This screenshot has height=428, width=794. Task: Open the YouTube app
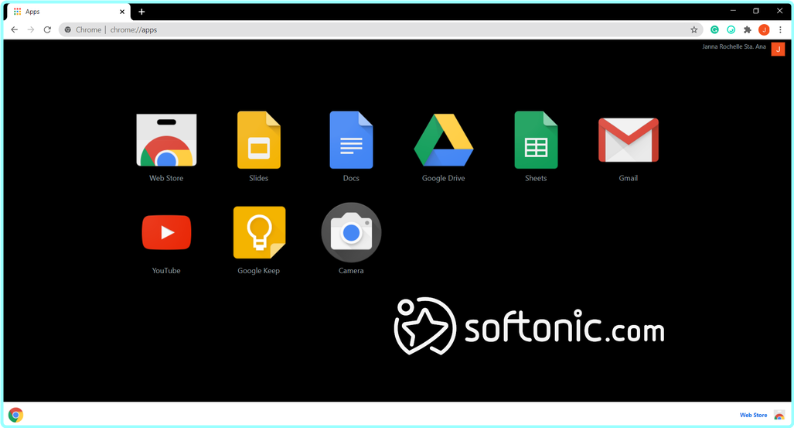pos(166,232)
